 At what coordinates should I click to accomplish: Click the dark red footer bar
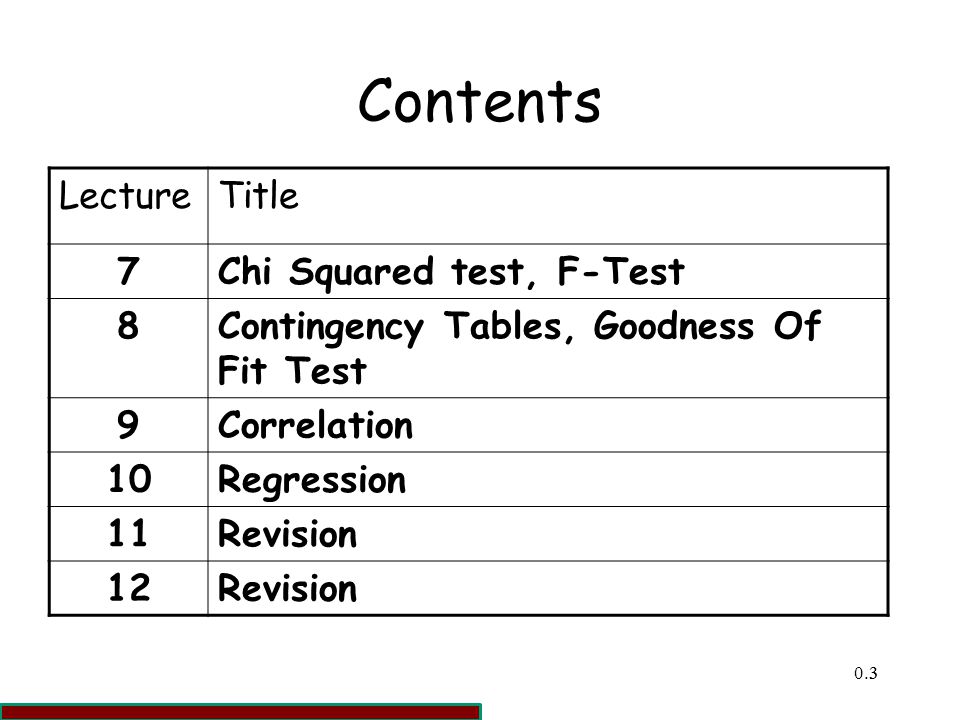pos(240,713)
